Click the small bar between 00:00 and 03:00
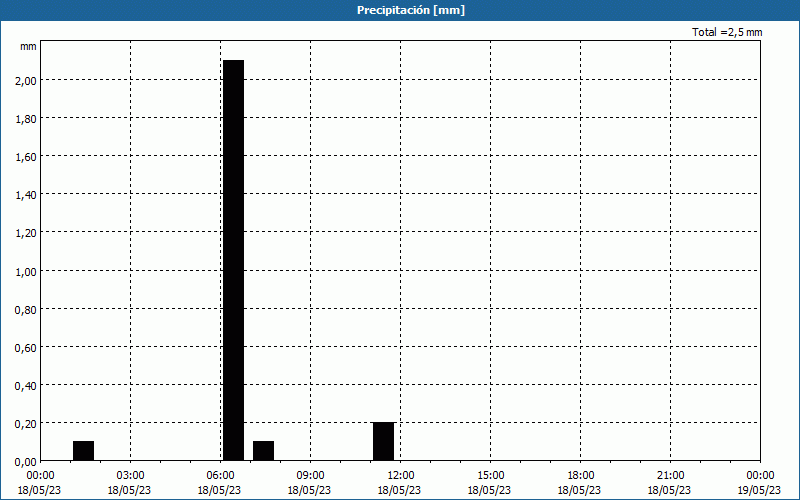800x500 pixels. pos(84,451)
